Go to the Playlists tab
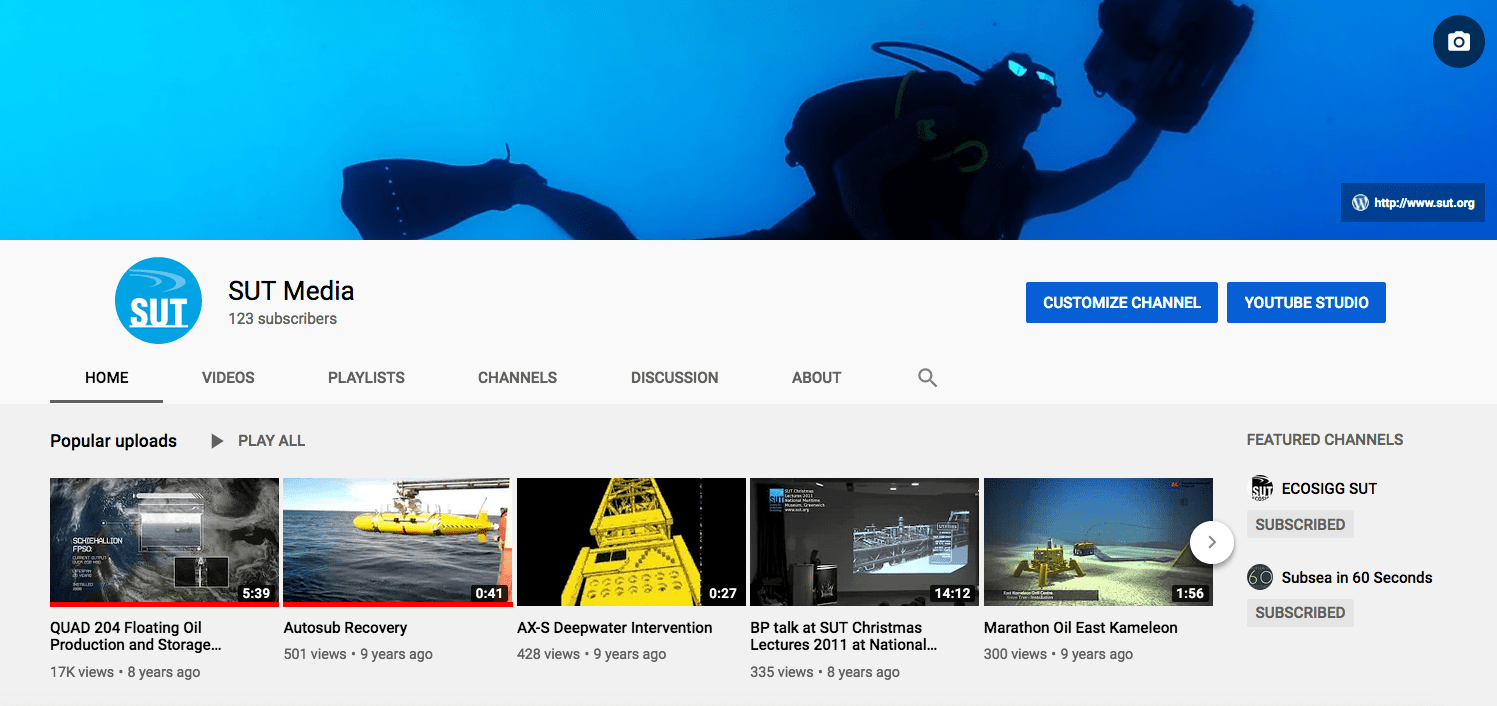 click(x=366, y=378)
